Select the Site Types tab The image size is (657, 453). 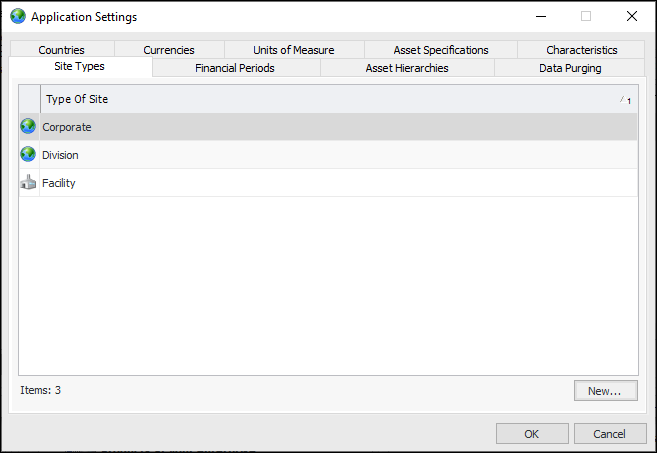(x=79, y=67)
